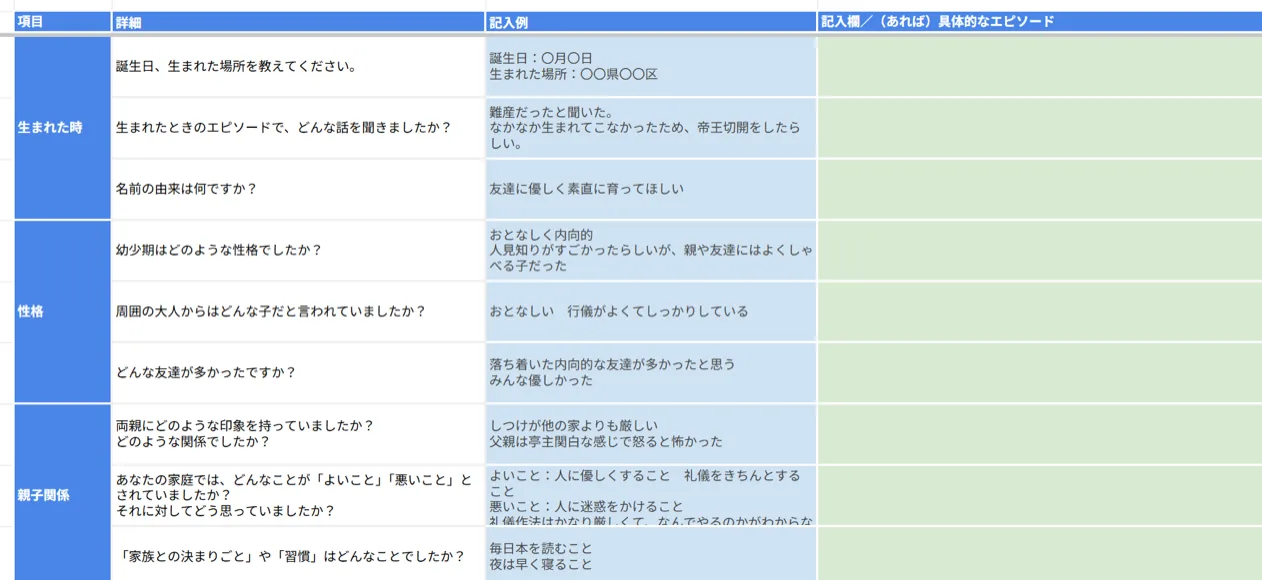Select example cell starting 'おとなしく内向的'
Screen dimensions: 1262x580
(x=651, y=251)
